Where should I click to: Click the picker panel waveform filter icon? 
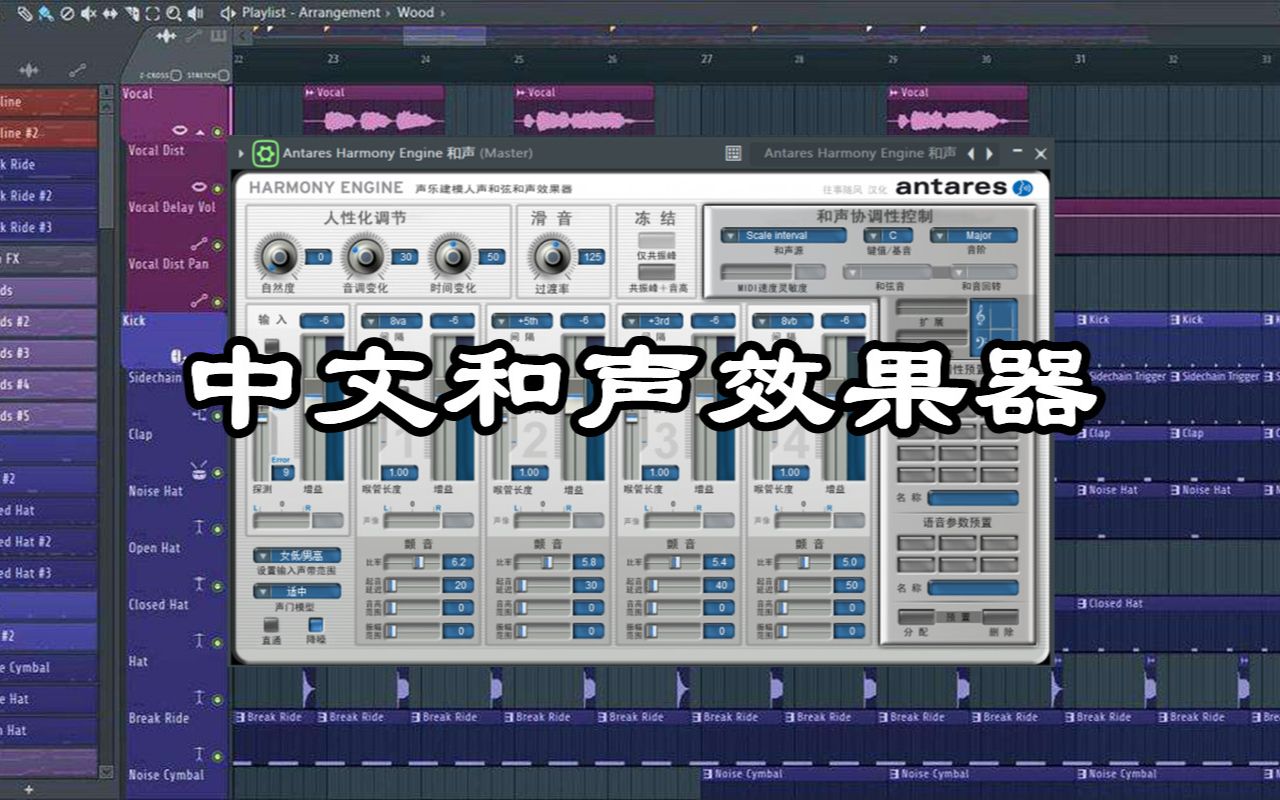click(x=29, y=70)
